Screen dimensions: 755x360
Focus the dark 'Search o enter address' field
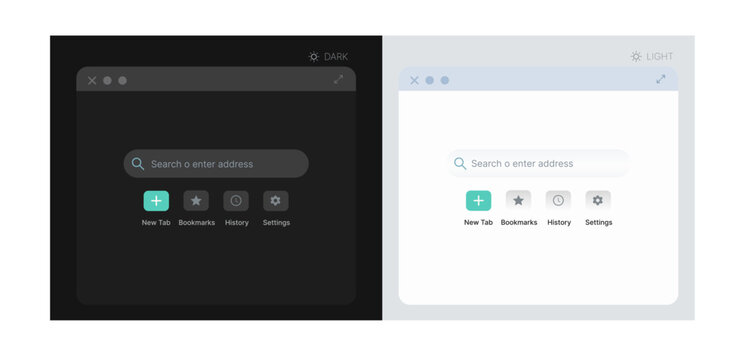pos(216,164)
